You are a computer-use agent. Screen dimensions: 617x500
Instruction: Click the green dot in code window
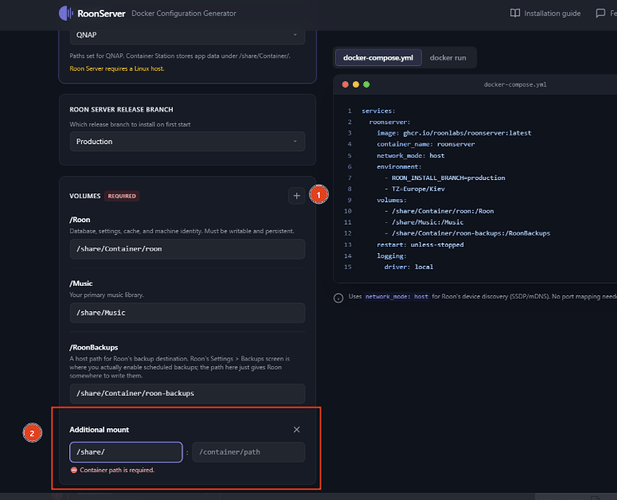pyautogui.click(x=366, y=85)
